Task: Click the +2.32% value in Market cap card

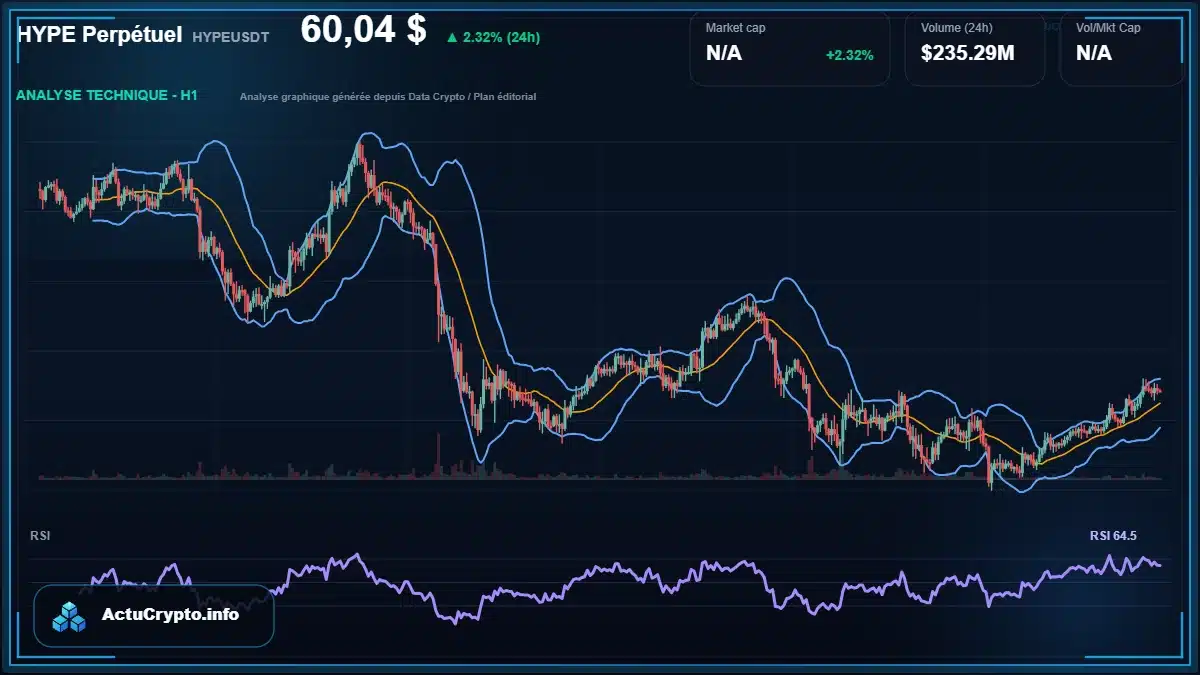Action: pyautogui.click(x=849, y=55)
